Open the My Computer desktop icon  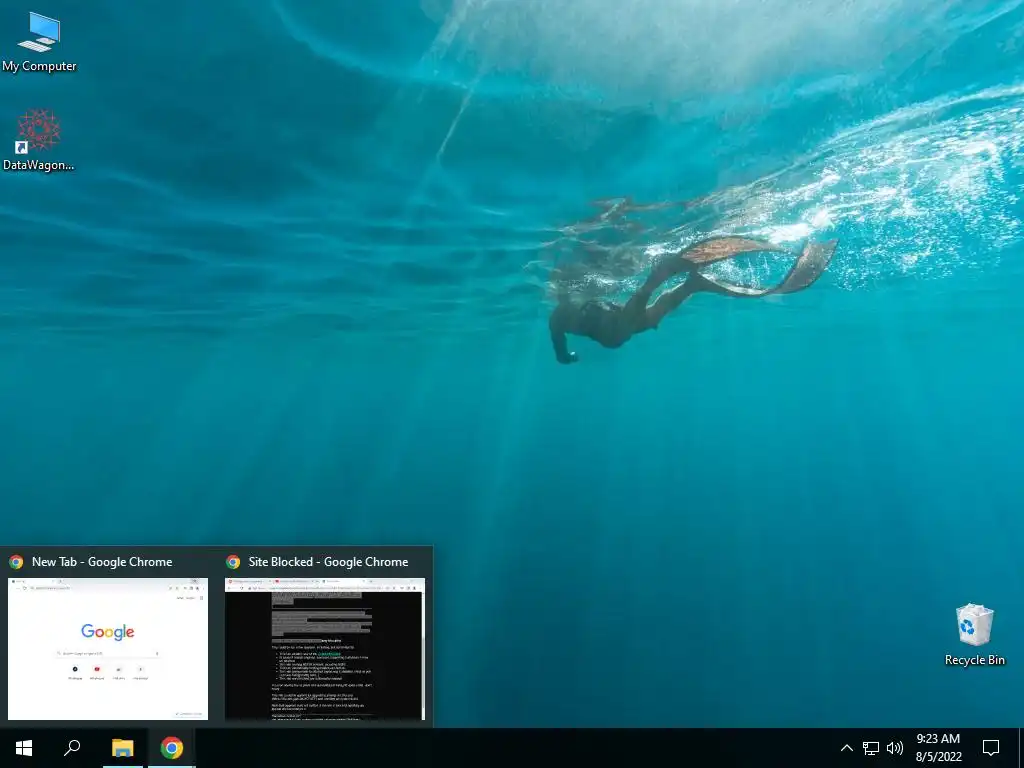(x=39, y=42)
